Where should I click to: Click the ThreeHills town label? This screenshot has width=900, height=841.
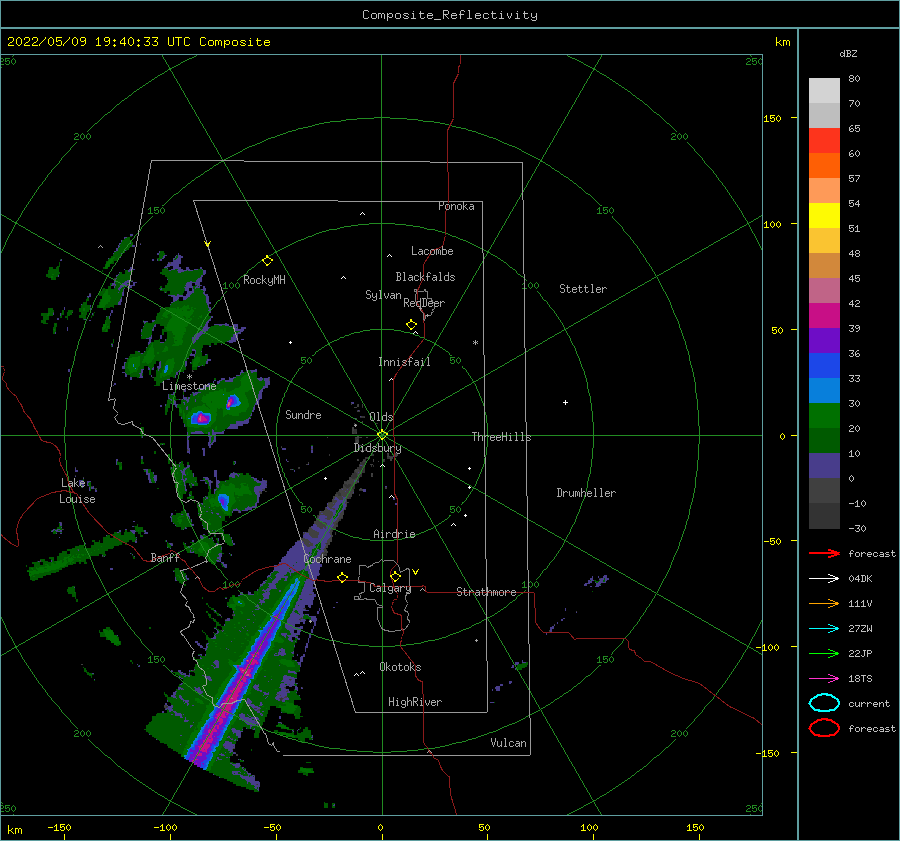502,437
